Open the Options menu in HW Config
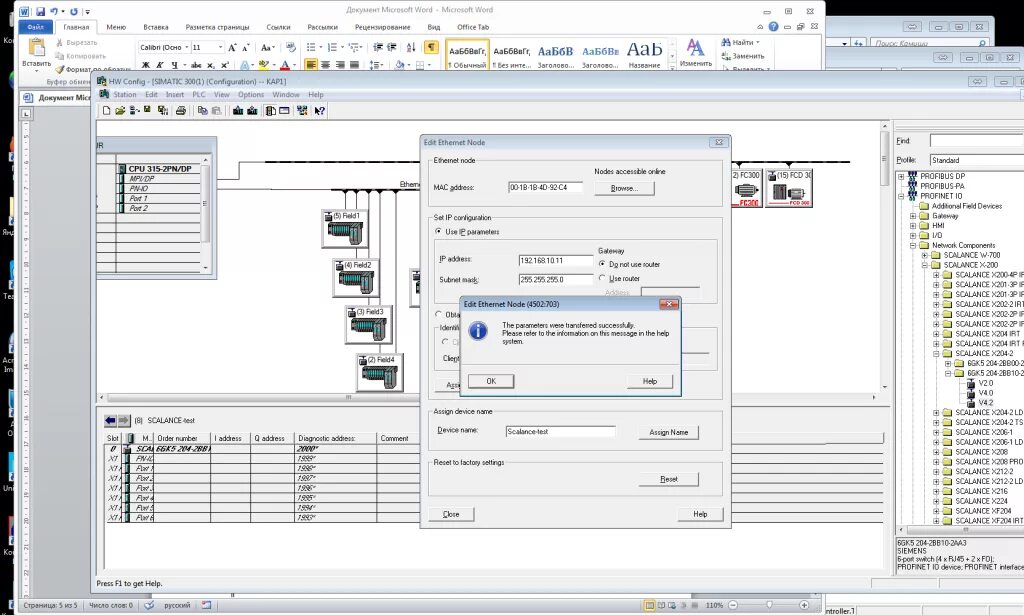1024x615 pixels. (x=251, y=95)
